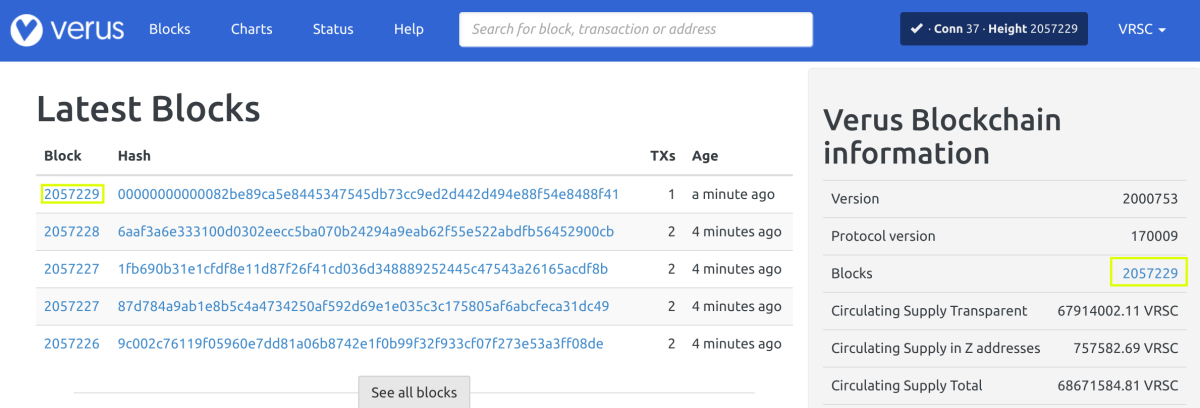The width and height of the screenshot is (1200, 408).
Task: Open the Help navigation item
Action: (409, 29)
